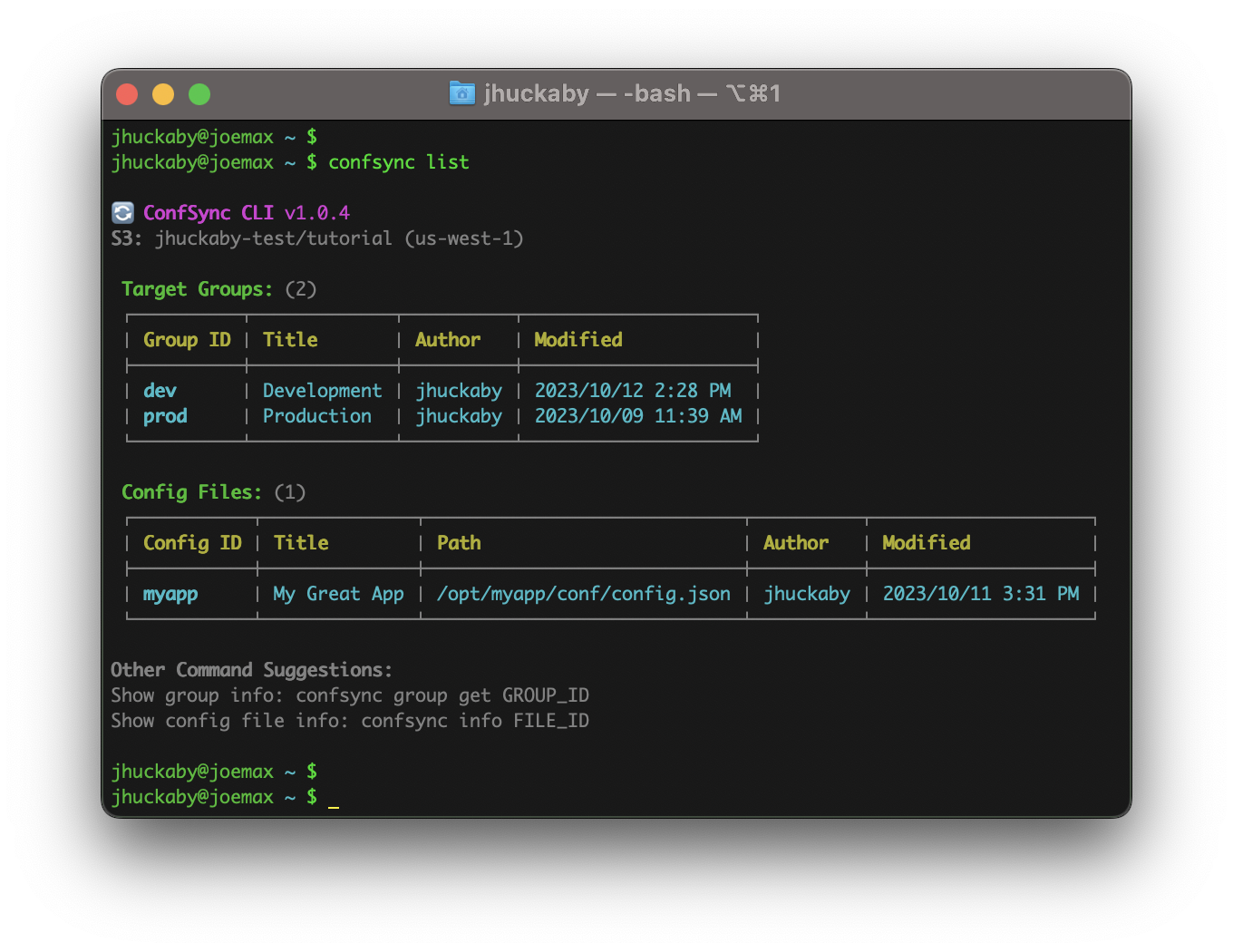The width and height of the screenshot is (1233, 952).
Task: Click the 'Other Command Suggestions:' heading
Action: coord(251,670)
